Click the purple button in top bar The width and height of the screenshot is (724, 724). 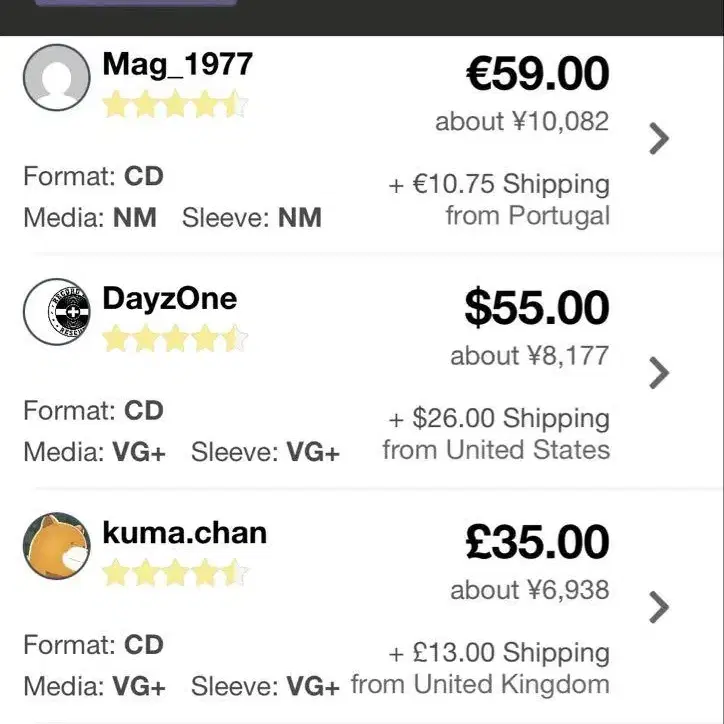[x=136, y=3]
